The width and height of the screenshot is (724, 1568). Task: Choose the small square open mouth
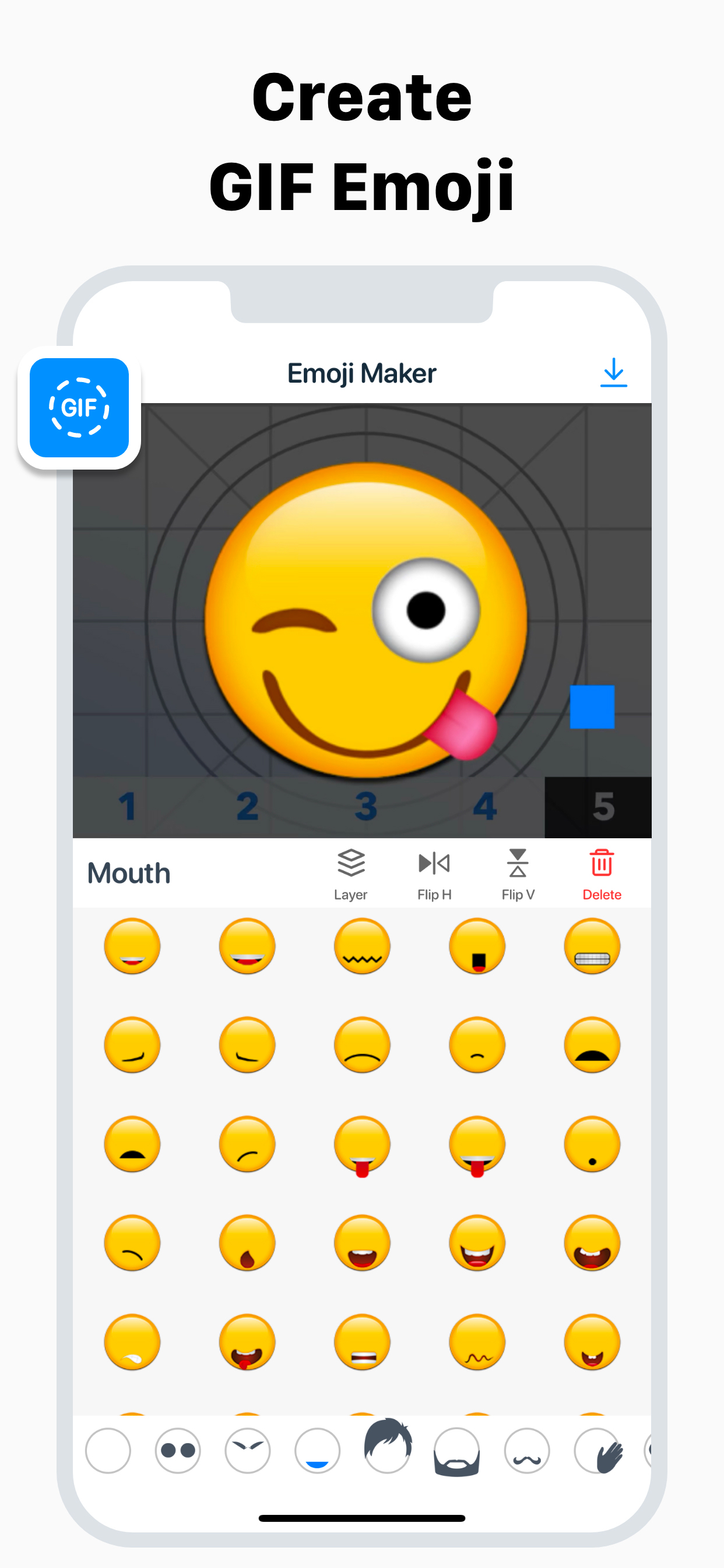[x=477, y=946]
